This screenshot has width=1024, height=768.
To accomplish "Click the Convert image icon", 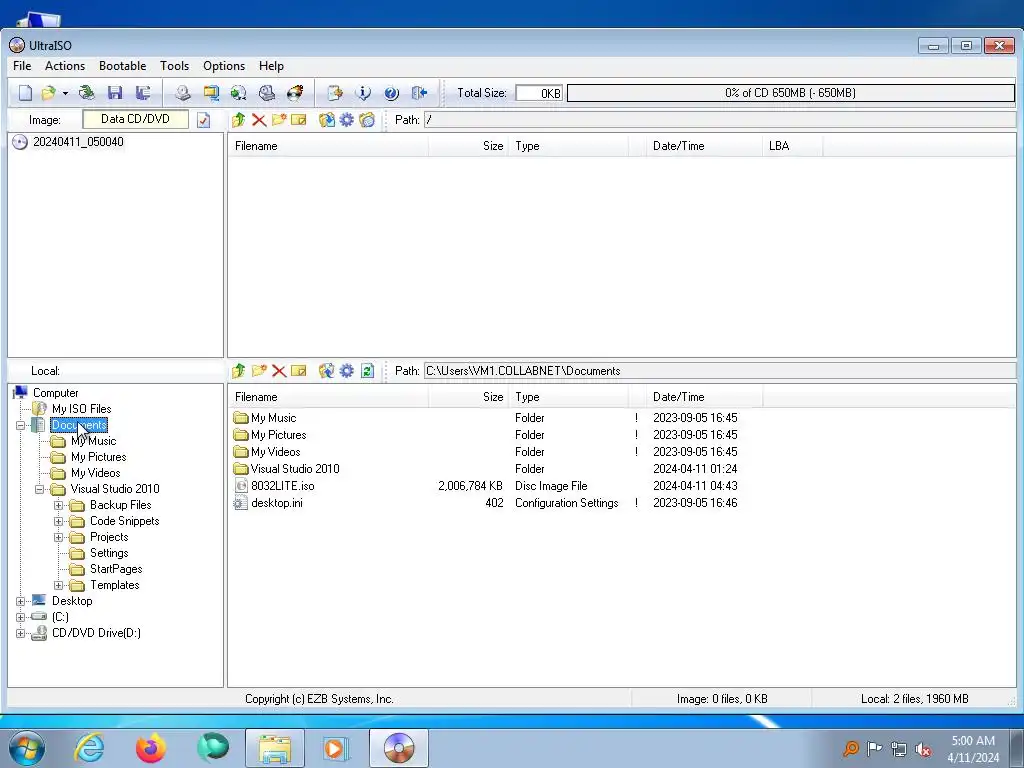I will pyautogui.click(x=238, y=93).
